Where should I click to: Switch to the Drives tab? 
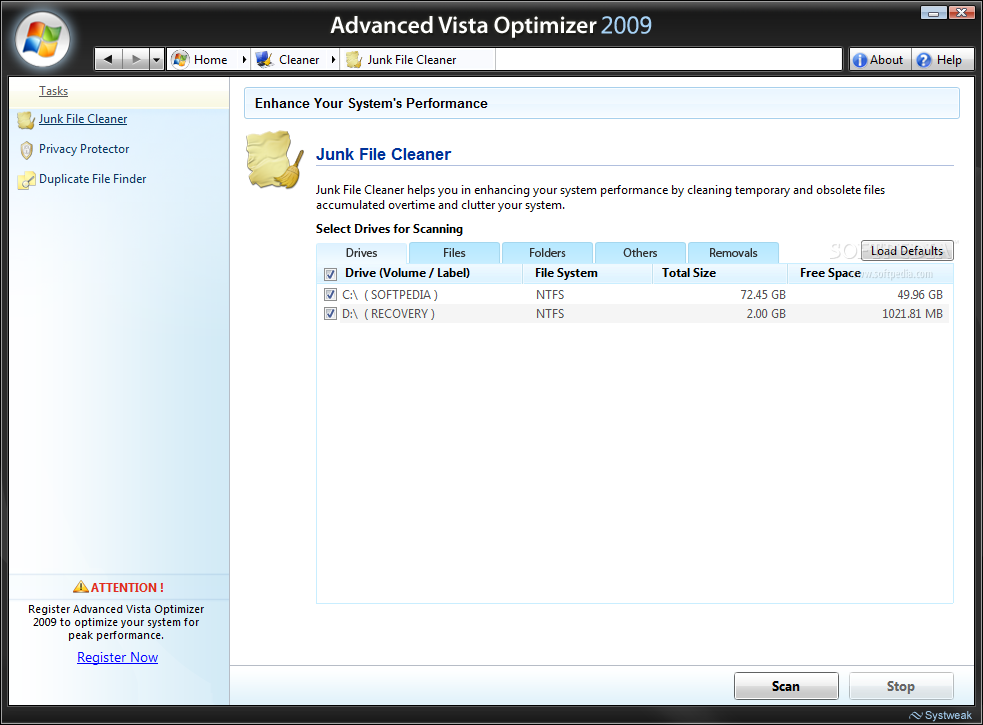point(362,253)
